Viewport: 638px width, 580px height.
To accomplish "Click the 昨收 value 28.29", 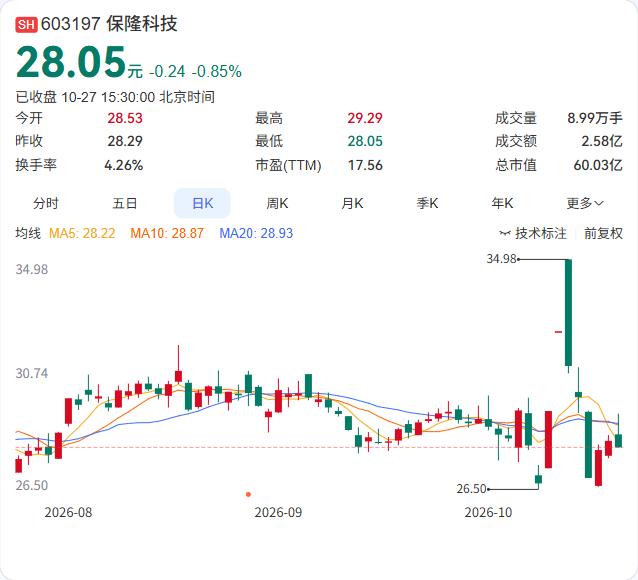I will click(125, 141).
